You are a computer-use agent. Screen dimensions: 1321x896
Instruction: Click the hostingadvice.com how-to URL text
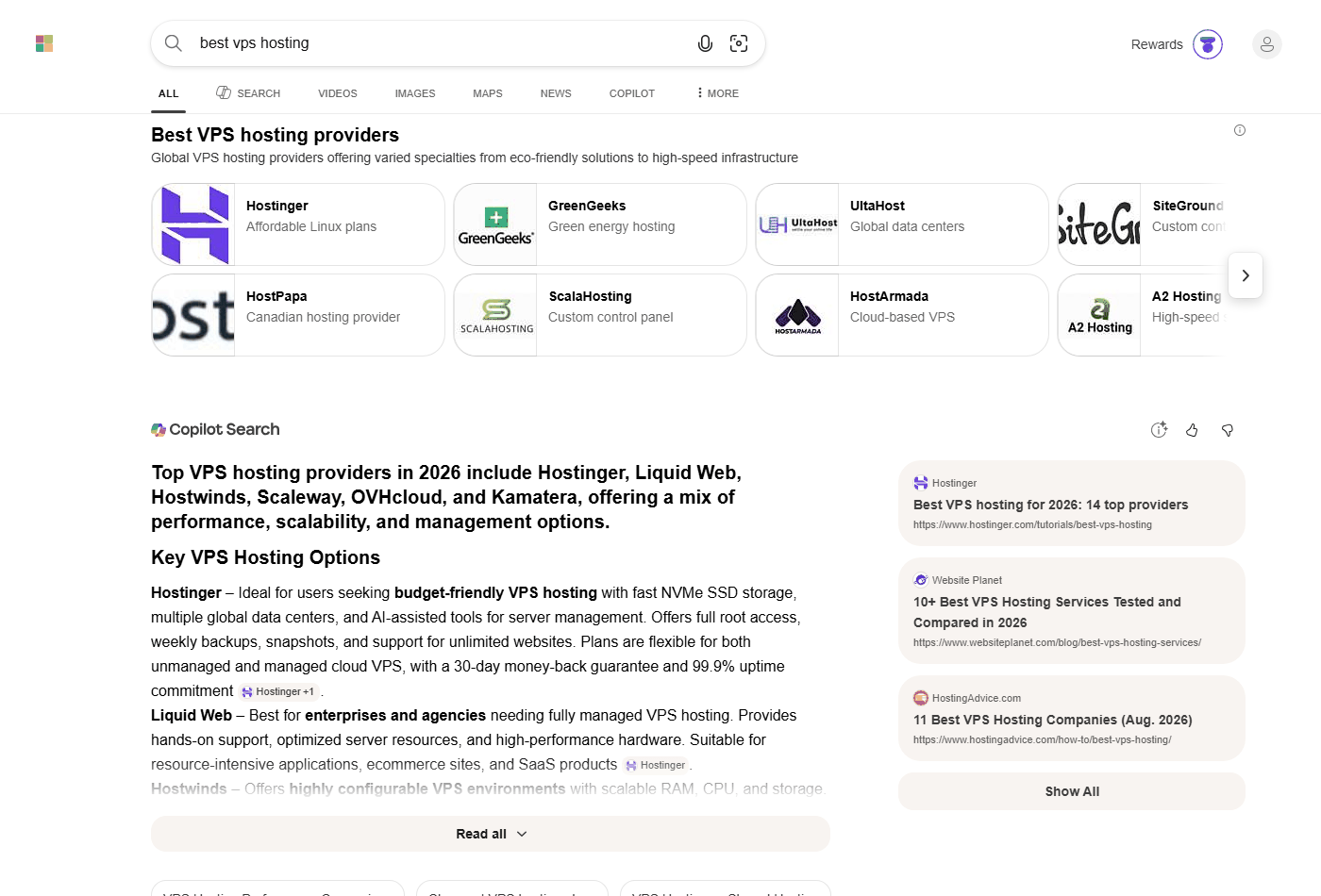click(x=1042, y=739)
